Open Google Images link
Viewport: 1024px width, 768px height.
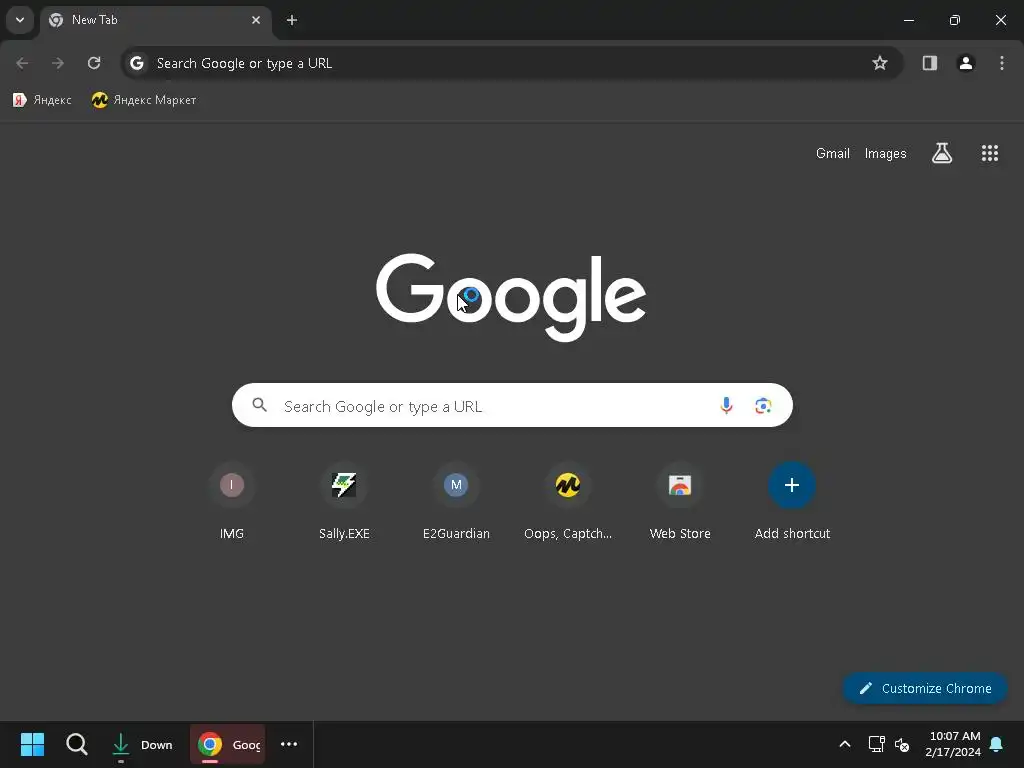point(886,153)
